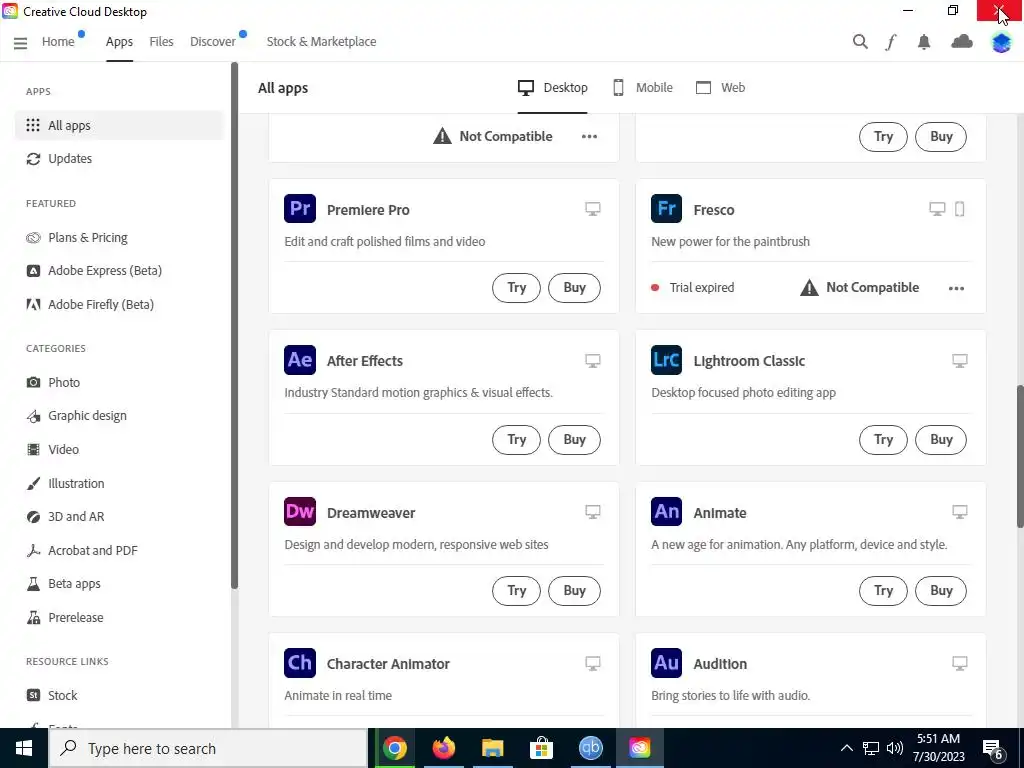Viewport: 1024px width, 768px height.
Task: Buy Premiere Pro
Action: coord(574,288)
